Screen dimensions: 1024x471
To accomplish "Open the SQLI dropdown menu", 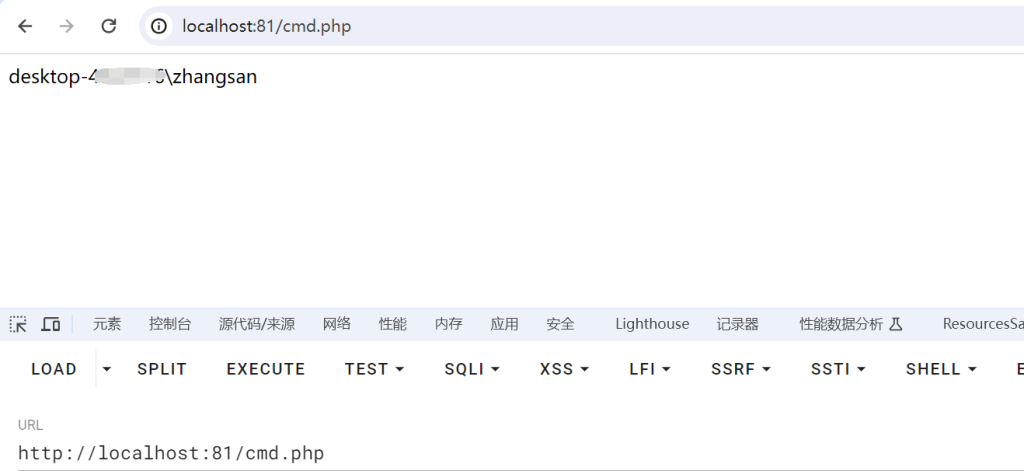I will [x=472, y=369].
